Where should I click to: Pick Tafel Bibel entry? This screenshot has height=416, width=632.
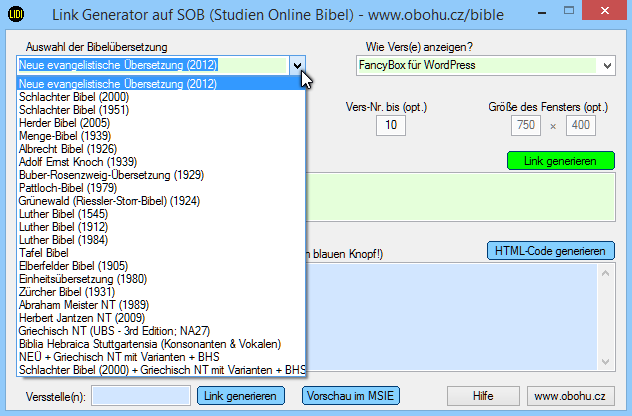coord(161,253)
